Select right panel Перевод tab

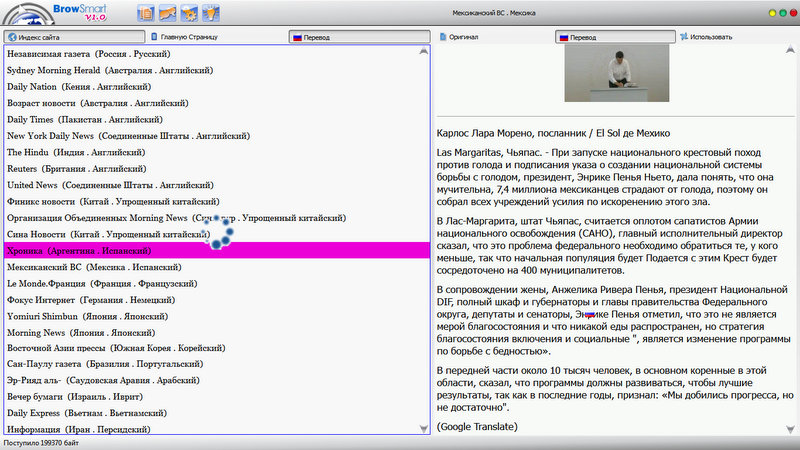[615, 37]
